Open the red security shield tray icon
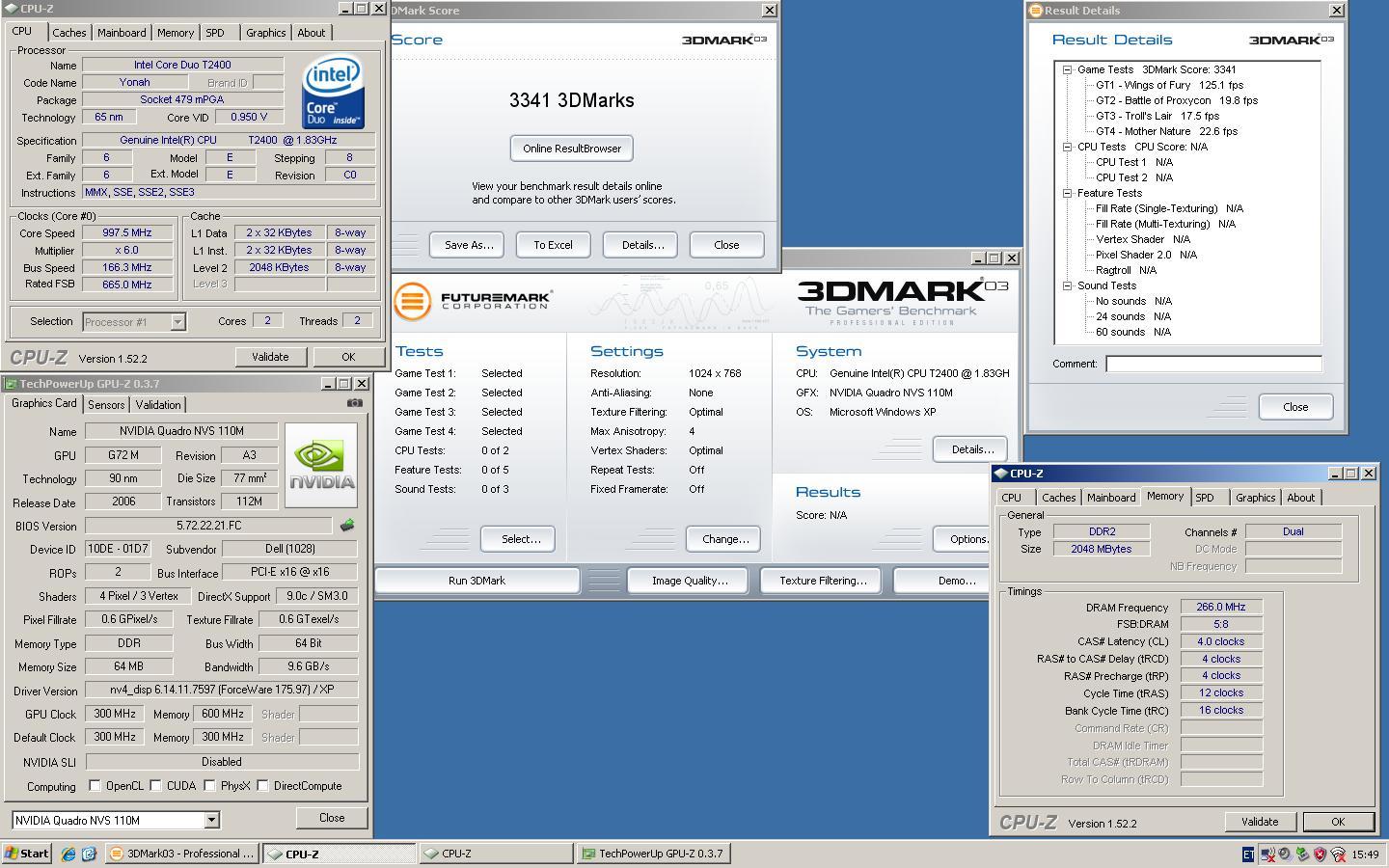This screenshot has height=868, width=1389. [x=1320, y=854]
